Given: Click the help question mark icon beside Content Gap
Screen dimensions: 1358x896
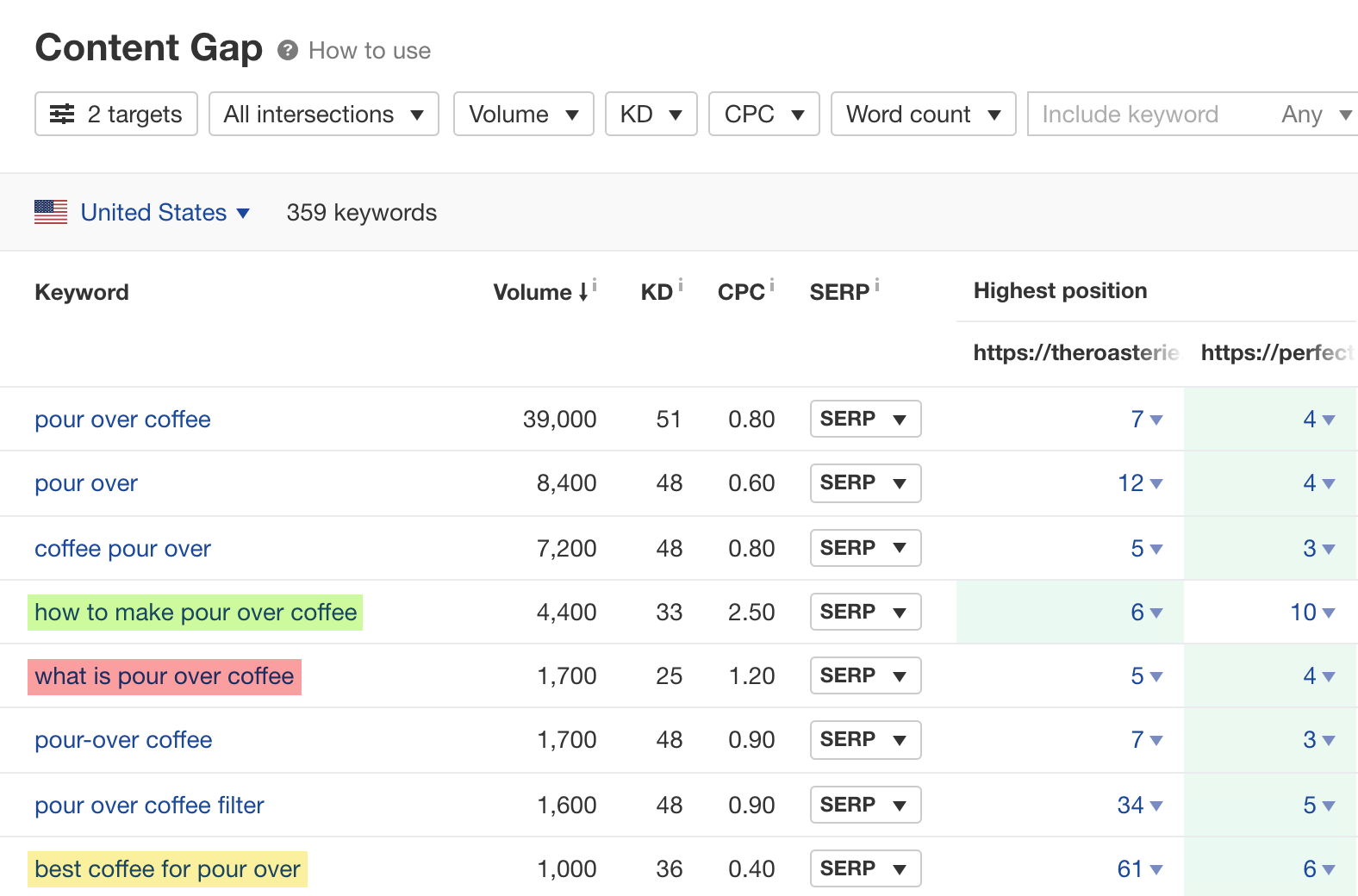Looking at the screenshot, I should point(288,51).
